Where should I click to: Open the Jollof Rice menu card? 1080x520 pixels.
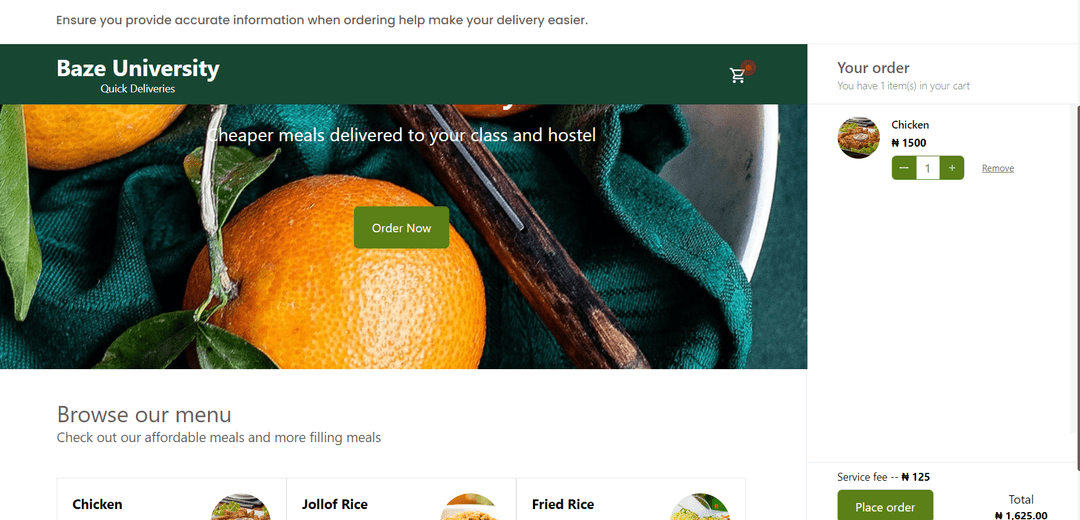tap(401, 499)
